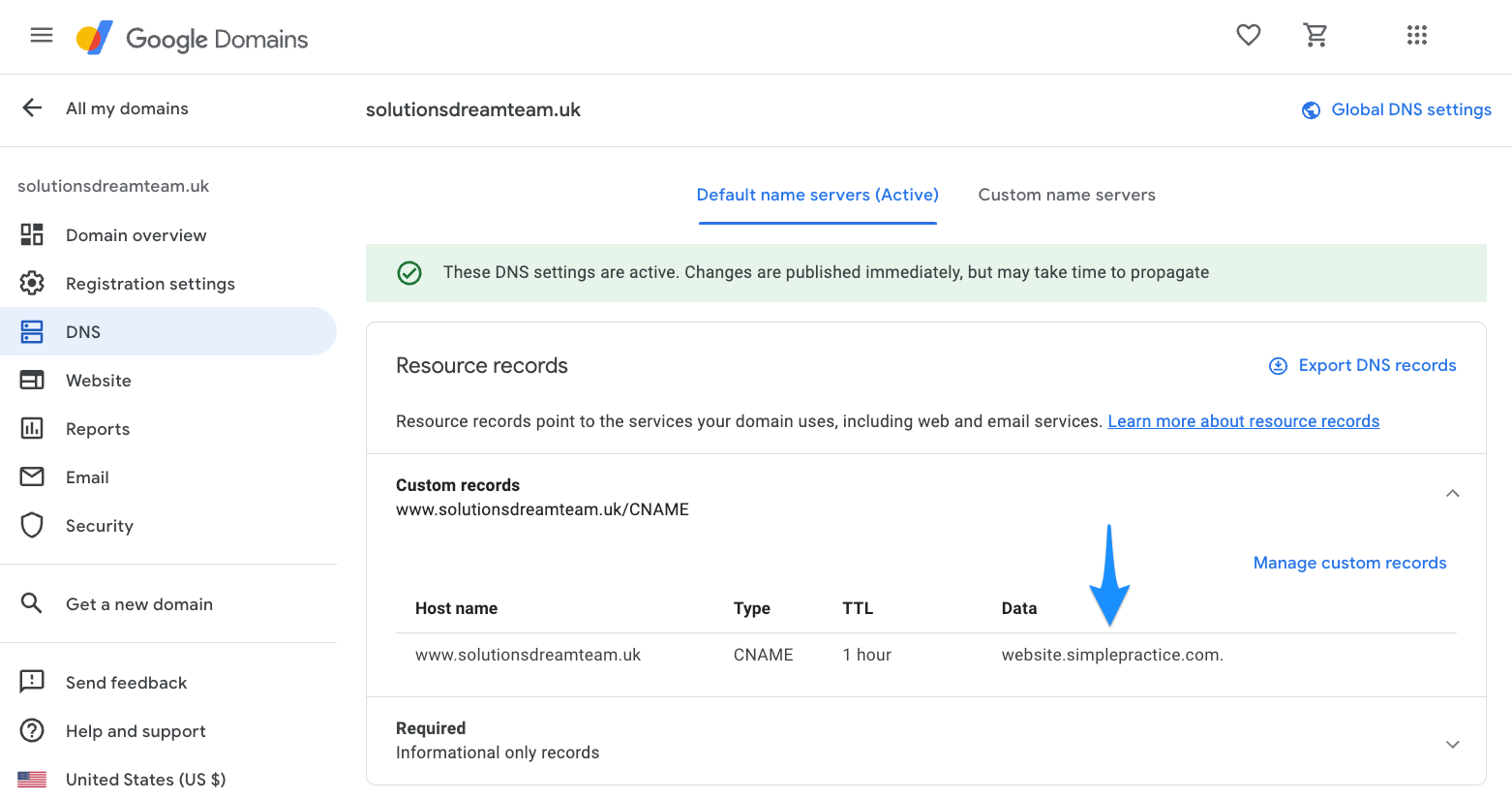Open Global DNS settings

[1411, 109]
